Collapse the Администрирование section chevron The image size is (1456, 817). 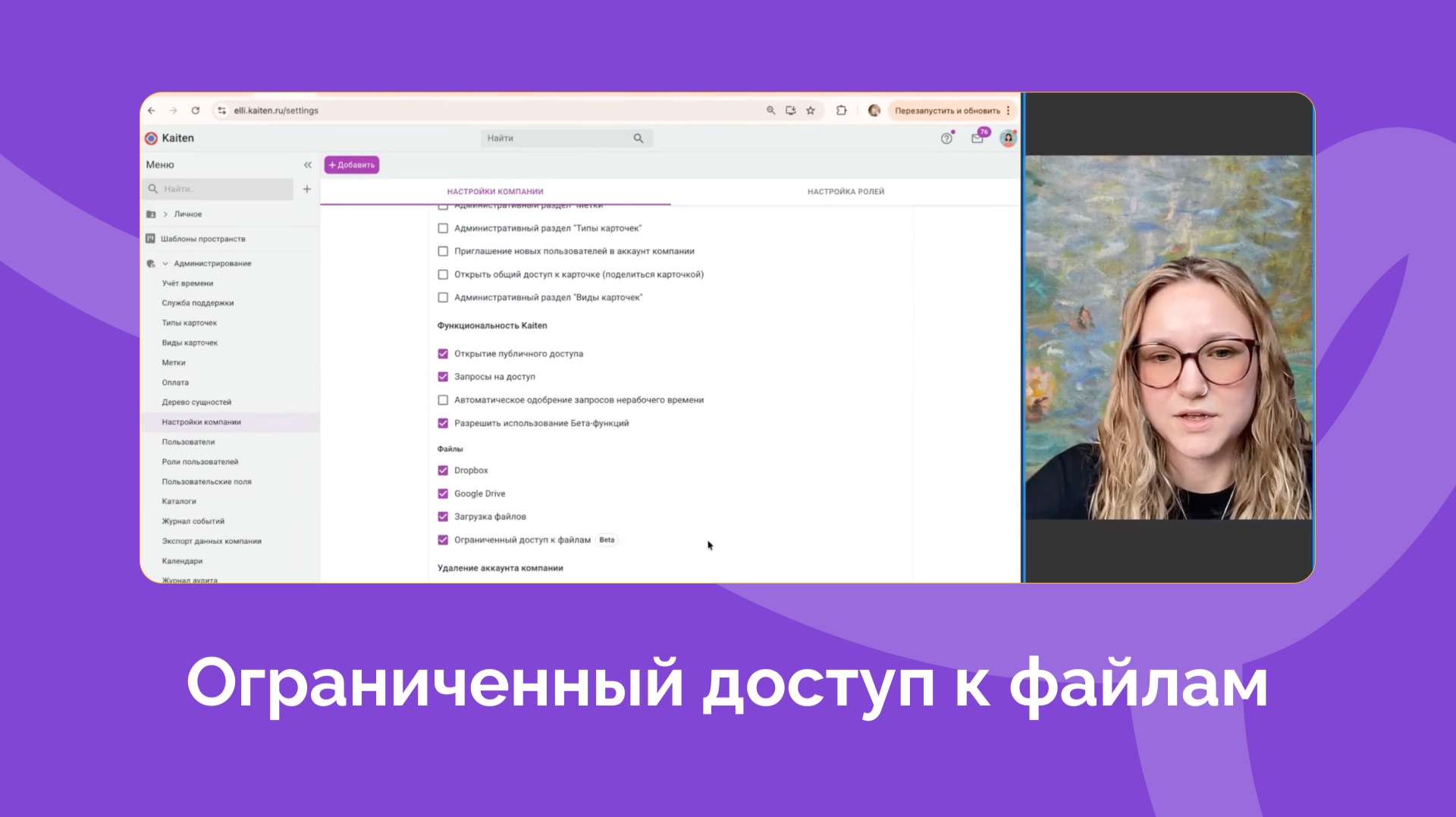[x=165, y=264]
